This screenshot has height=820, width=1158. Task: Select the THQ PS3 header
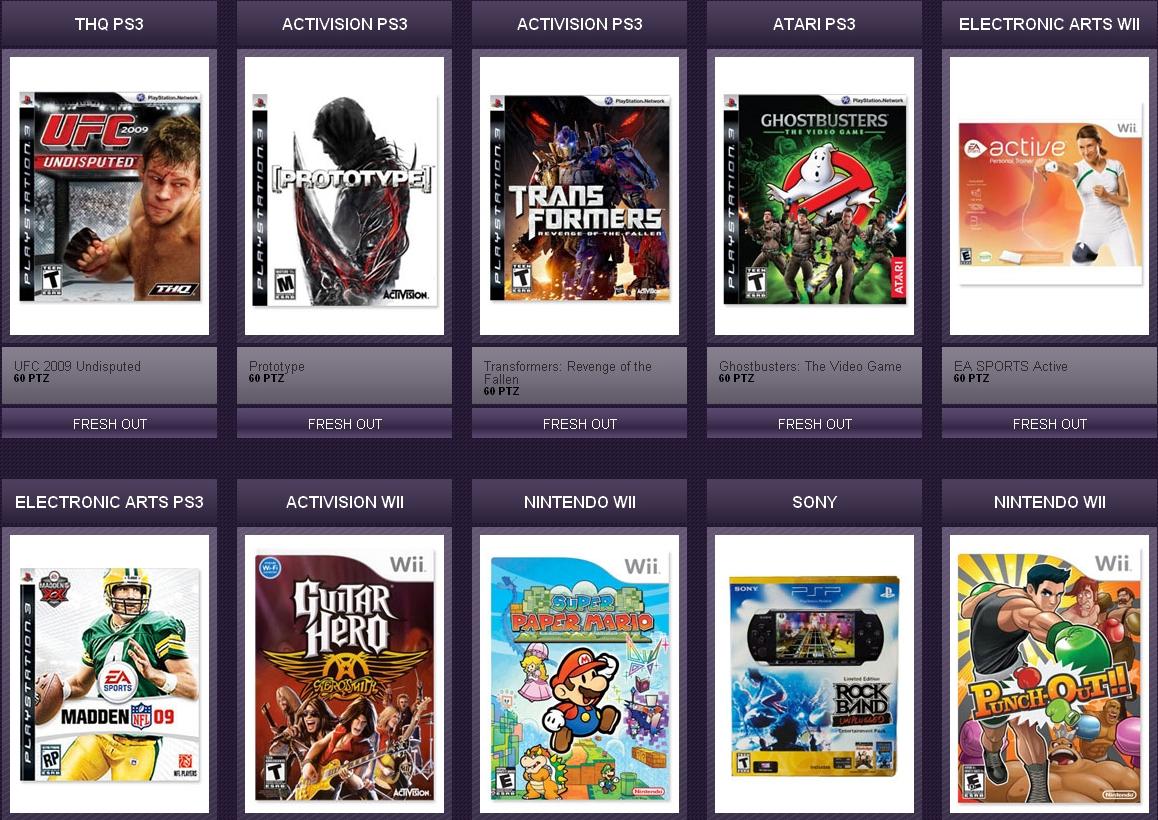[x=109, y=24]
